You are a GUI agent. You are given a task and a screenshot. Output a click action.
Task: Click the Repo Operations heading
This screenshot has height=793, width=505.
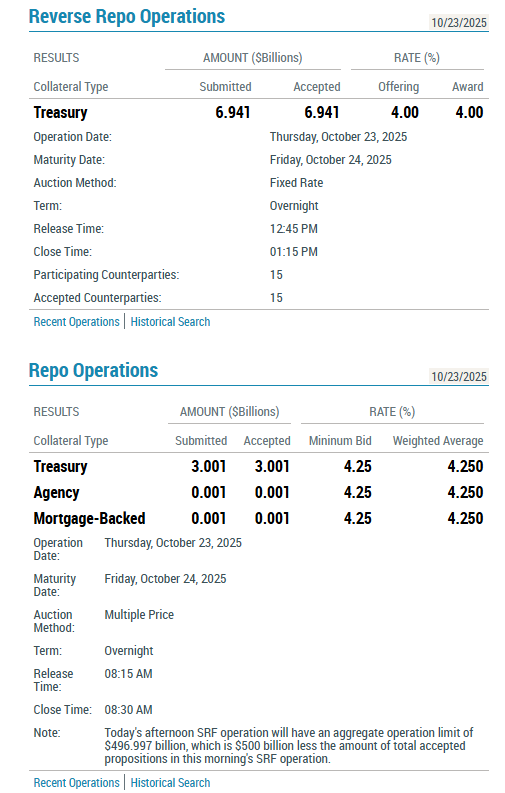(94, 370)
